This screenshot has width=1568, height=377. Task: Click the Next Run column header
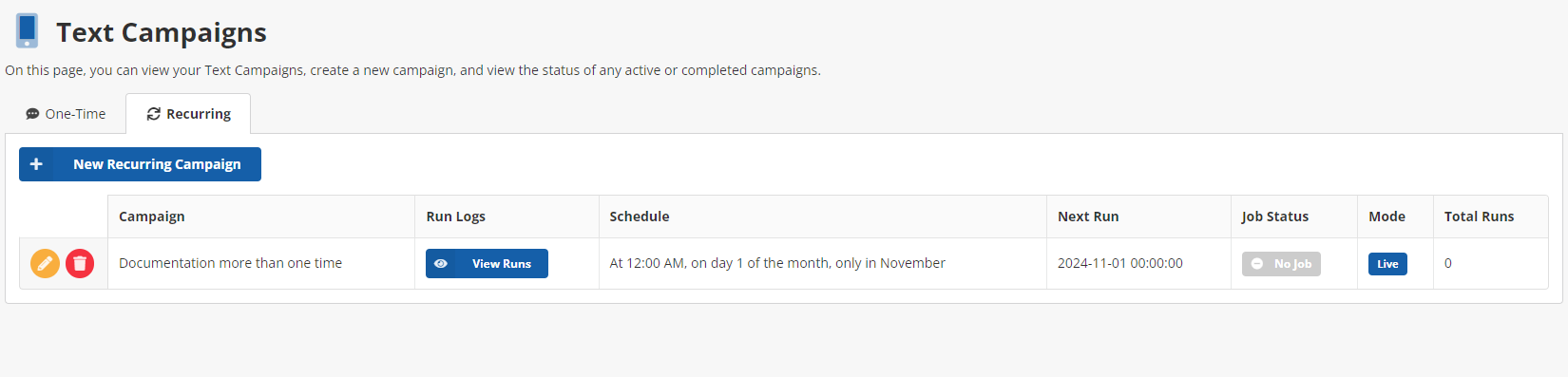point(1088,217)
